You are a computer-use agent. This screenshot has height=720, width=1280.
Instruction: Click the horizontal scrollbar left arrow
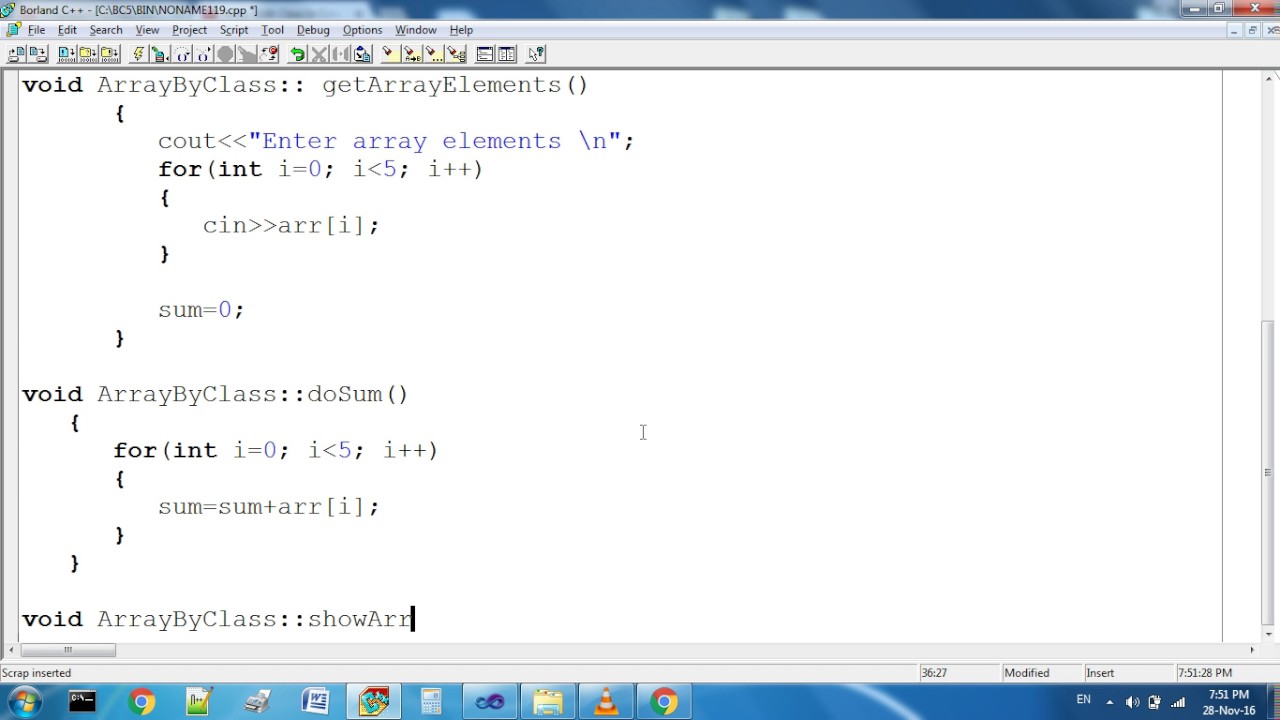click(11, 650)
